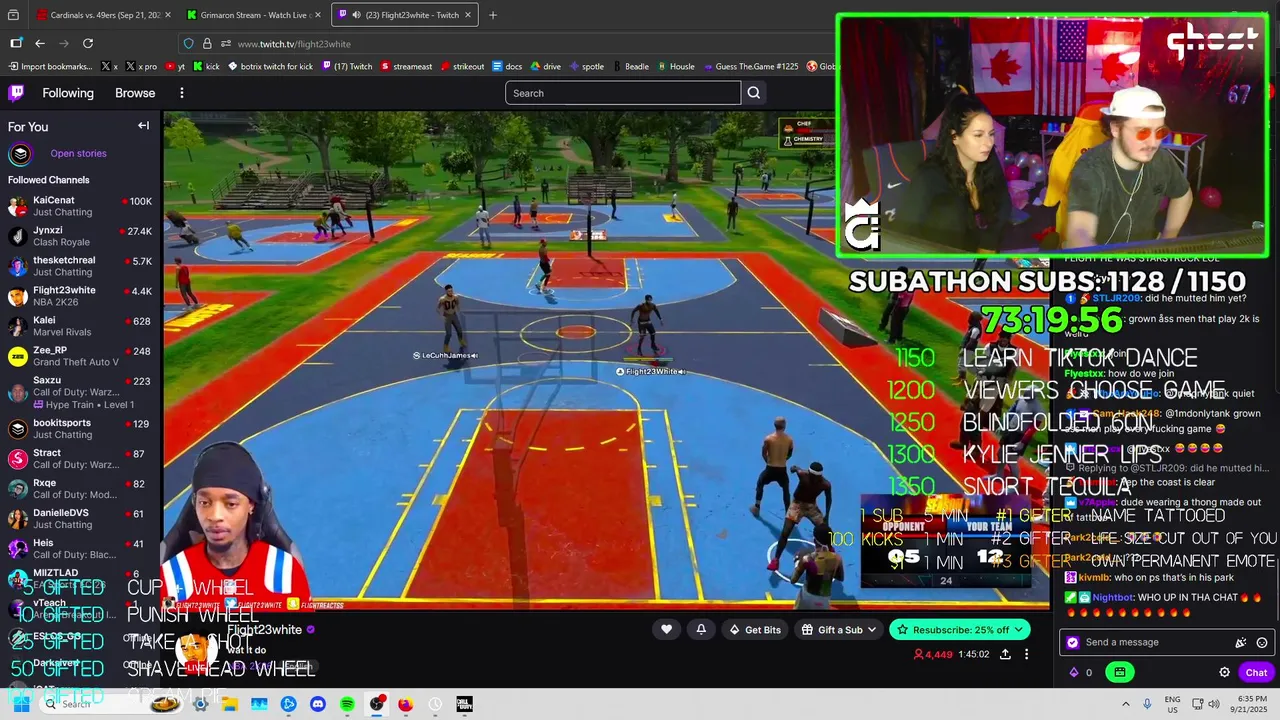The height and width of the screenshot is (720, 1280).
Task: Click the search magnifier button
Action: (x=754, y=93)
